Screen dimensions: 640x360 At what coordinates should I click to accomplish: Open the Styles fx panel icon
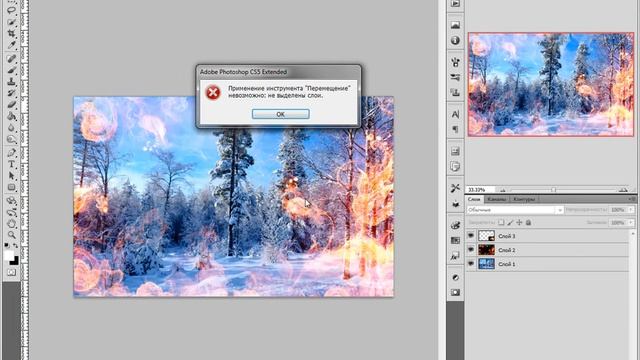[456, 256]
